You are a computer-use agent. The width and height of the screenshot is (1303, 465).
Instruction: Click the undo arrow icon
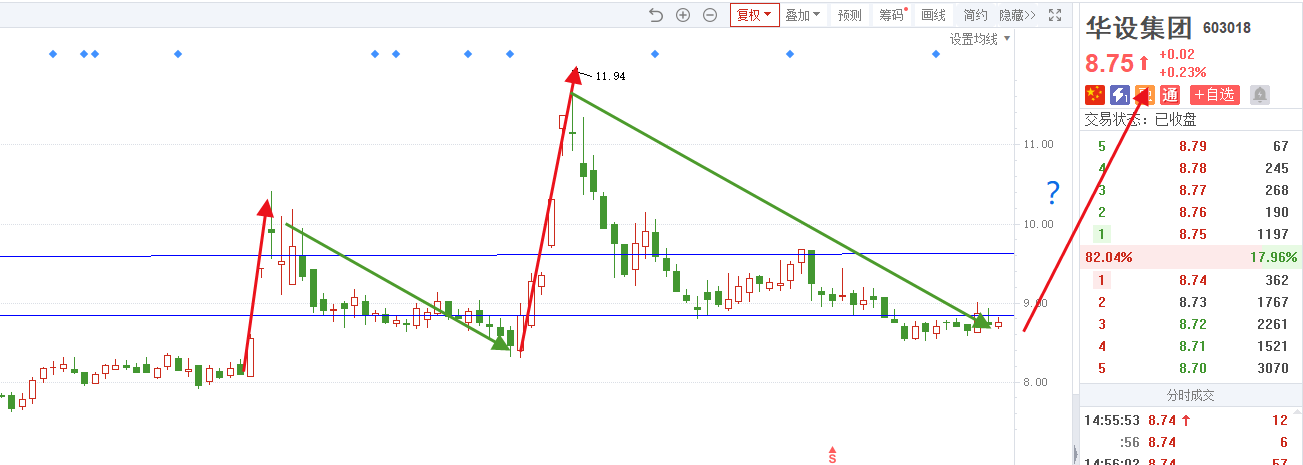click(x=656, y=15)
